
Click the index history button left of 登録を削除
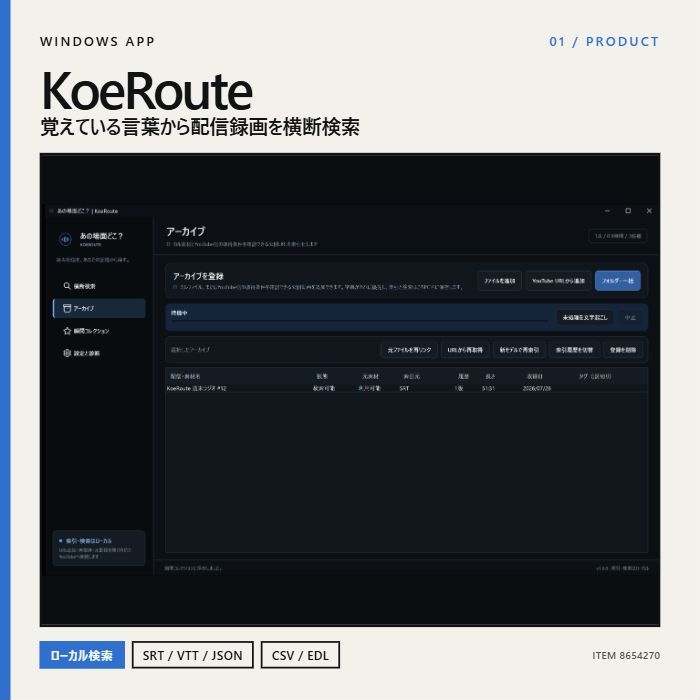[574, 350]
